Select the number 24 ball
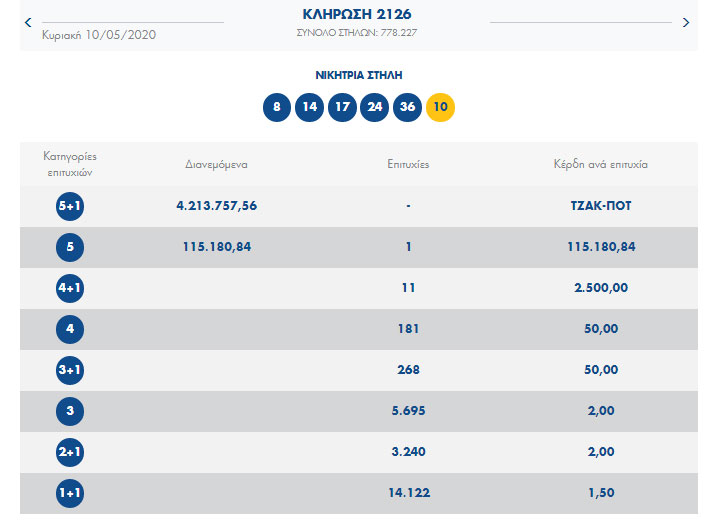The width and height of the screenshot is (705, 531). [374, 108]
